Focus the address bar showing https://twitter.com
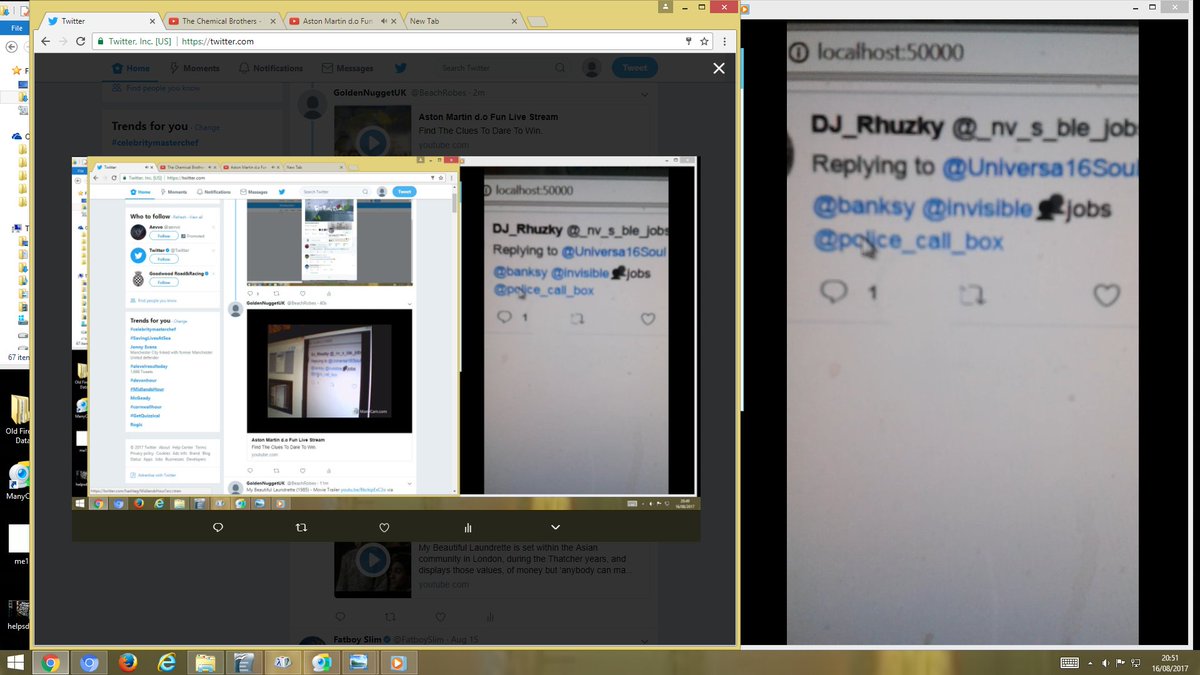 coord(218,41)
